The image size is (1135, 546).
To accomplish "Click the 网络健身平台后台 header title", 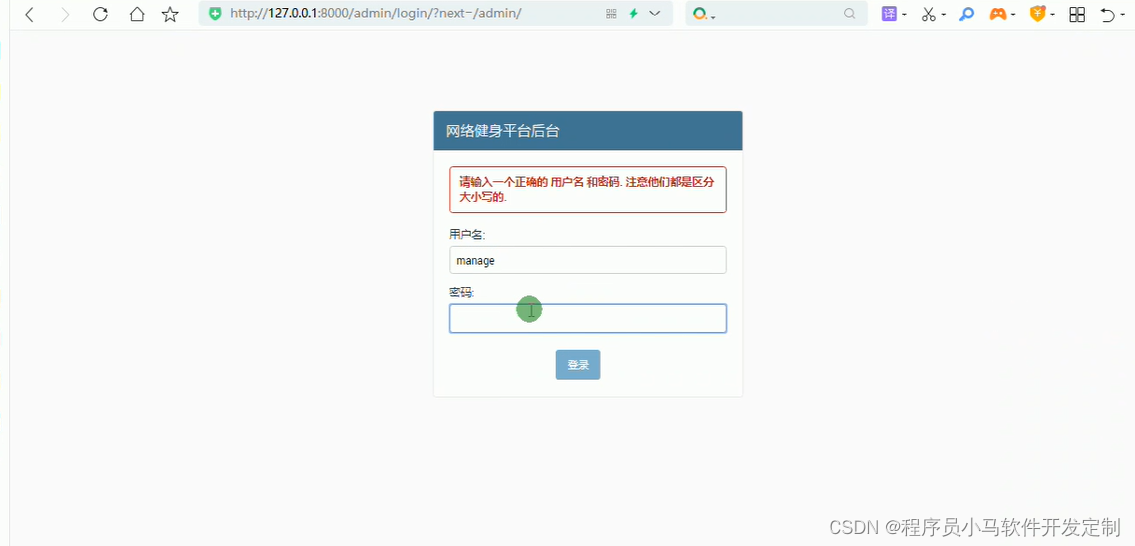I will (502, 131).
